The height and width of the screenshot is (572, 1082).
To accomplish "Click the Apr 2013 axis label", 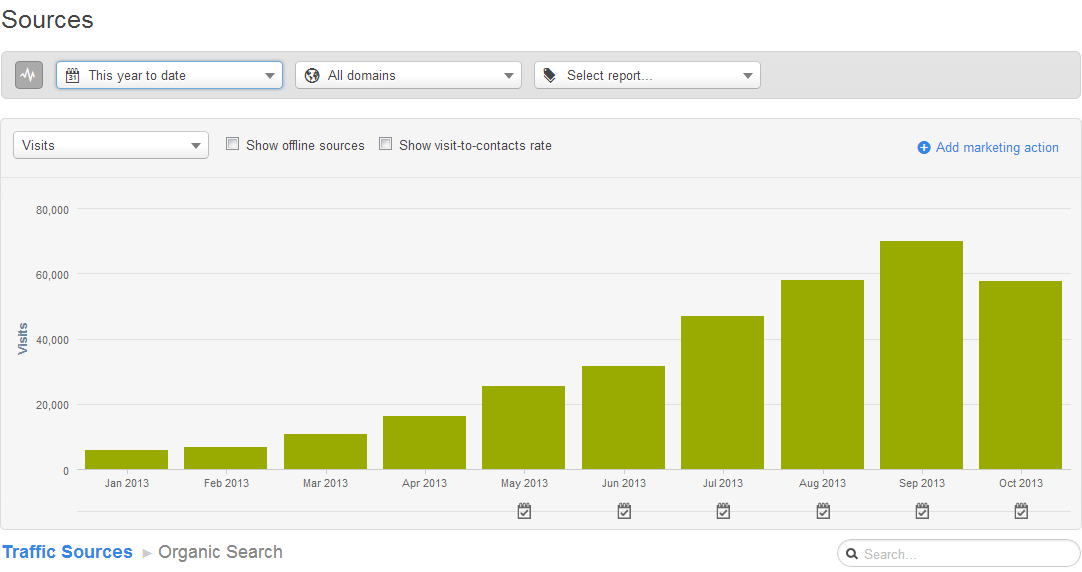I will (424, 483).
